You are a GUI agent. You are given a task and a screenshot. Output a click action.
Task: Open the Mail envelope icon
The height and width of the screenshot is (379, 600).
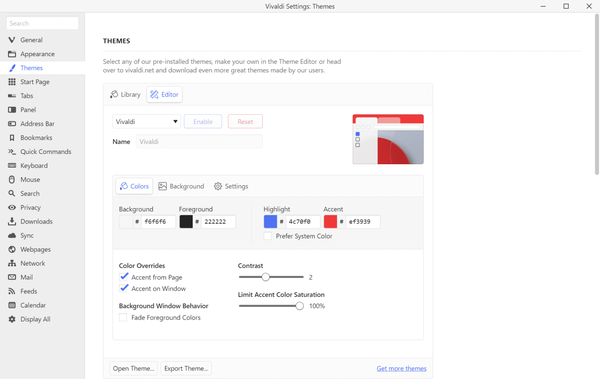(x=12, y=277)
